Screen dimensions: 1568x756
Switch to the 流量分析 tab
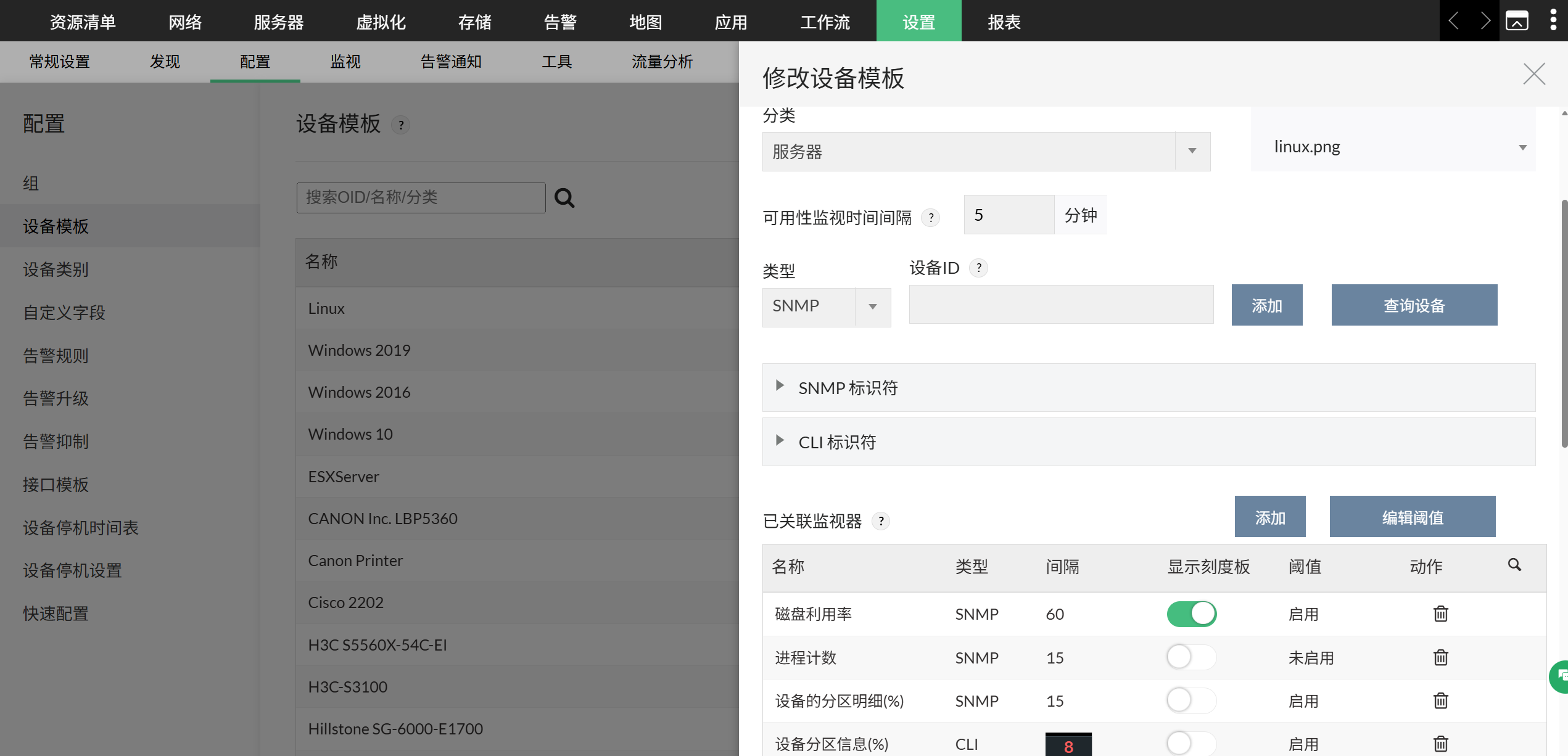pyautogui.click(x=662, y=62)
